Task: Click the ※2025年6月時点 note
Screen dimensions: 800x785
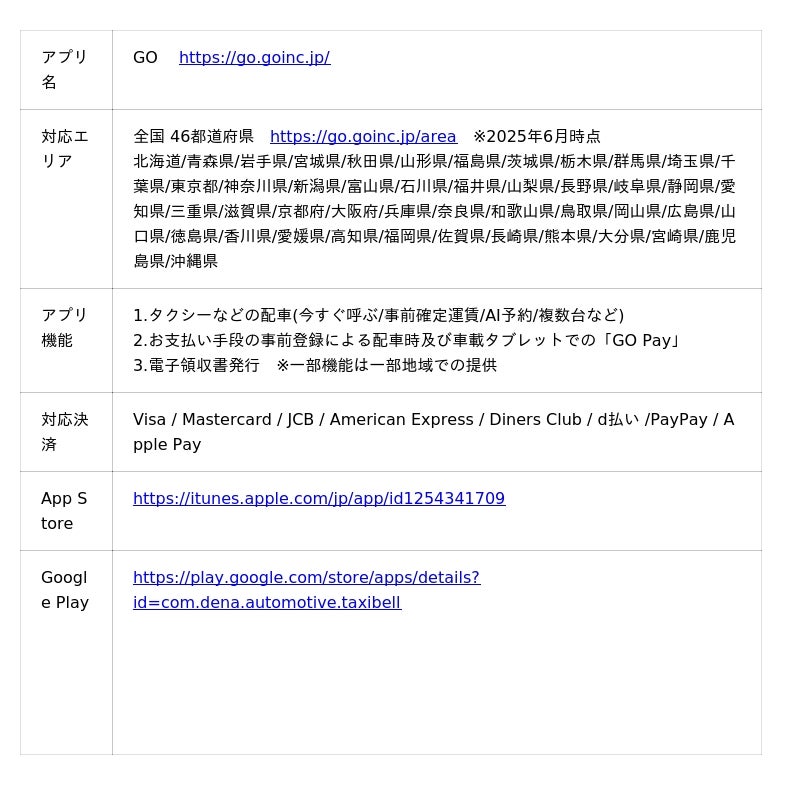Action: (x=537, y=137)
